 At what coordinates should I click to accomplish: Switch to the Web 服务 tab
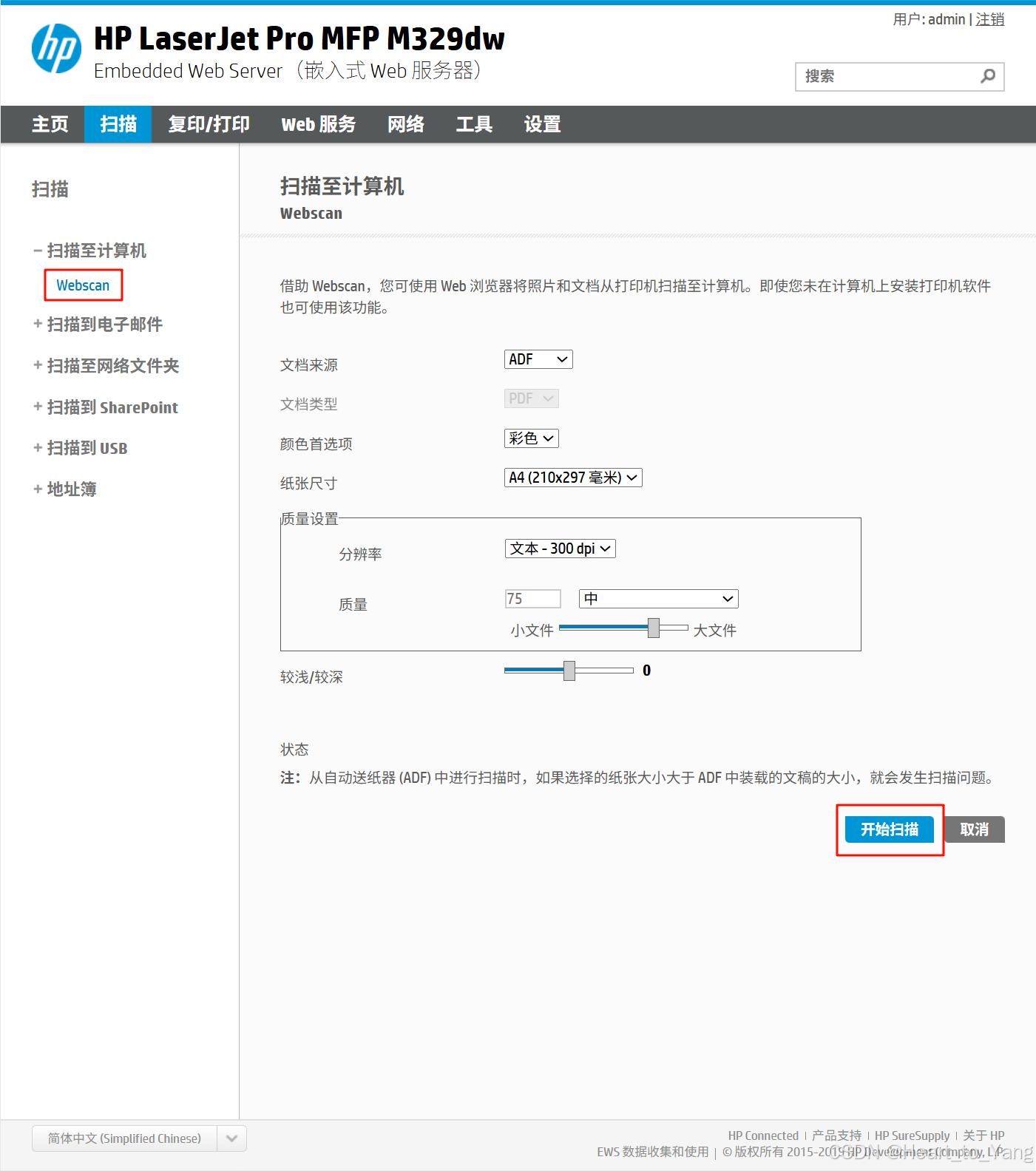click(x=318, y=124)
